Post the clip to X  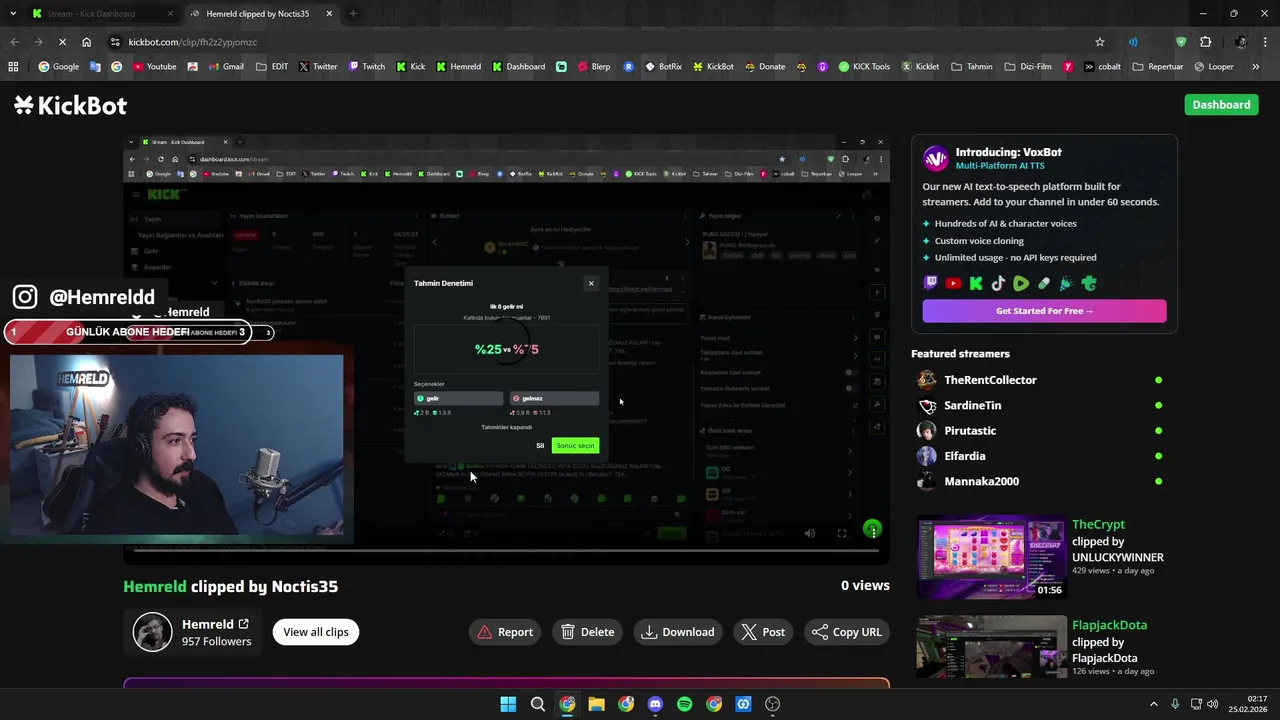763,632
